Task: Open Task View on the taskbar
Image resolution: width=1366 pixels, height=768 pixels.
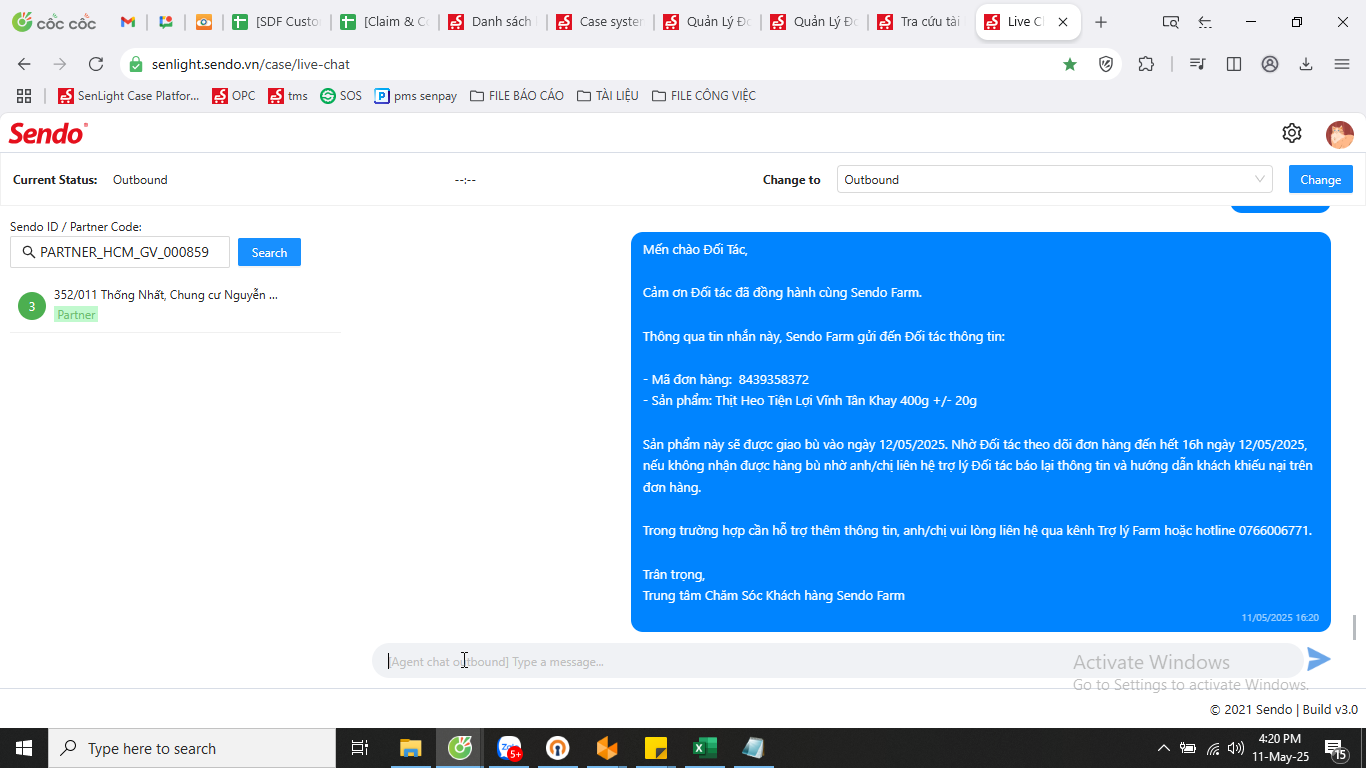Action: (360, 748)
